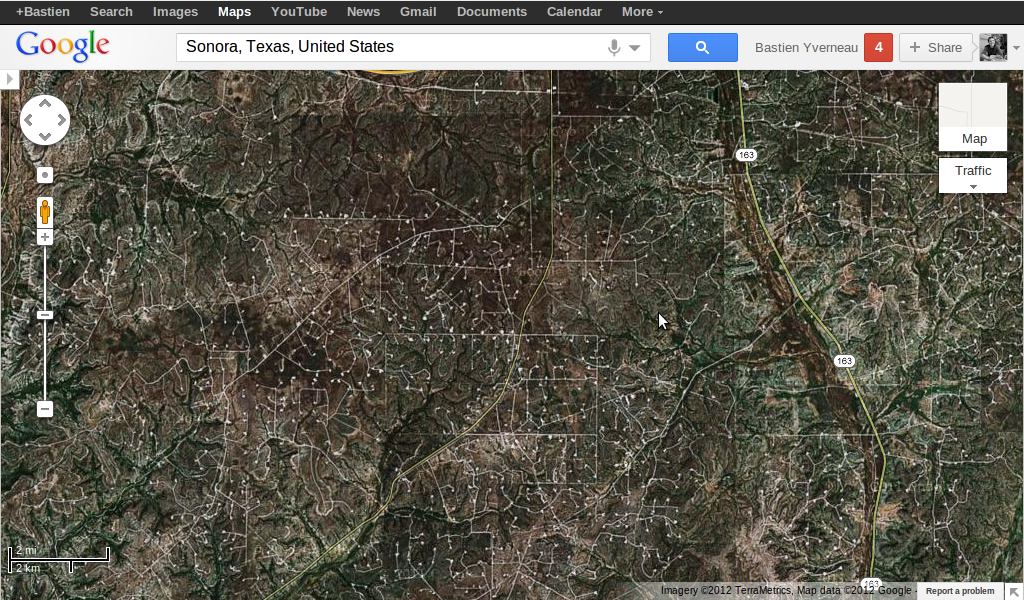The height and width of the screenshot is (600, 1024).
Task: Pan the map left with the arrow
Action: 29,120
